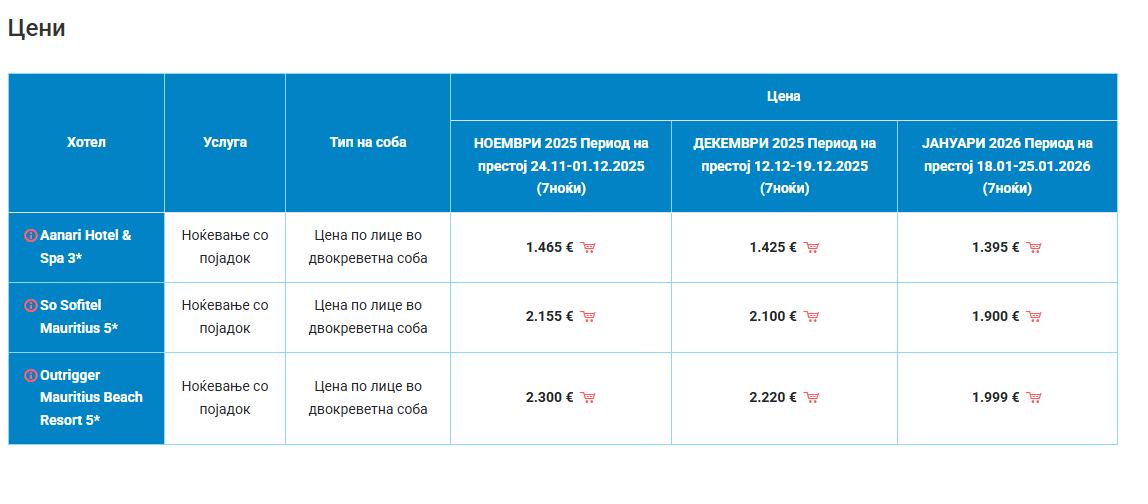Image resolution: width=1148 pixels, height=504 pixels.
Task: Click cart icon next to 2.300 €
Action: coord(588,398)
